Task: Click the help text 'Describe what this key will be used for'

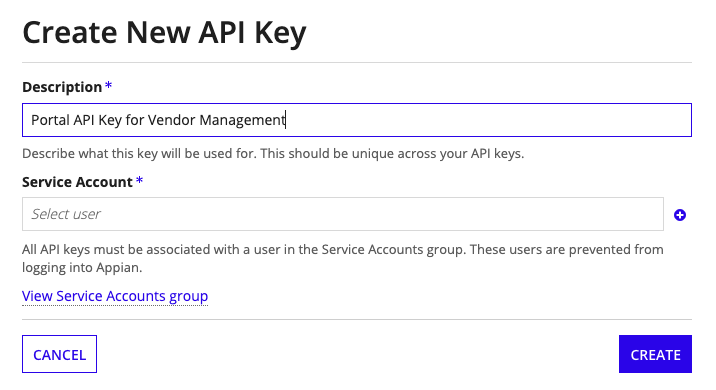Action: click(273, 153)
